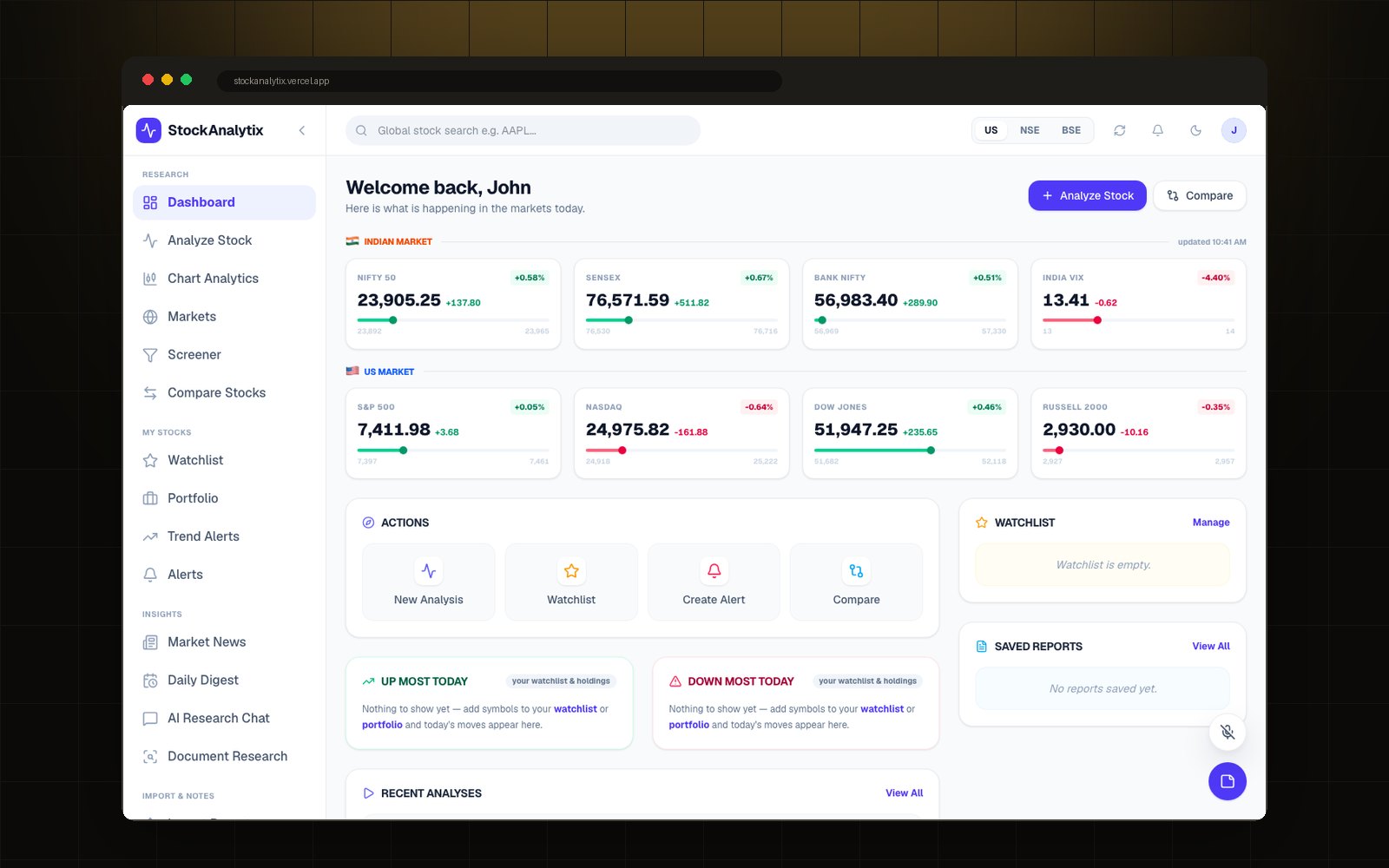This screenshot has height=868, width=1389.
Task: Click View All in Recent Analyses
Action: (x=905, y=793)
